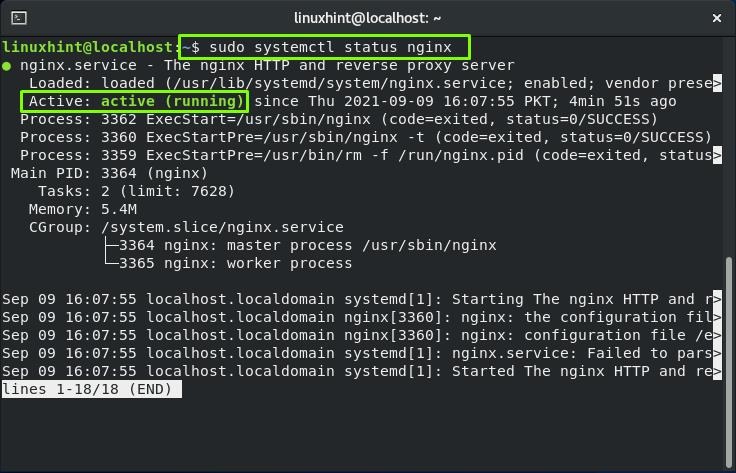
Task: Click the terminal scrollbar thumb
Action: coord(729,360)
